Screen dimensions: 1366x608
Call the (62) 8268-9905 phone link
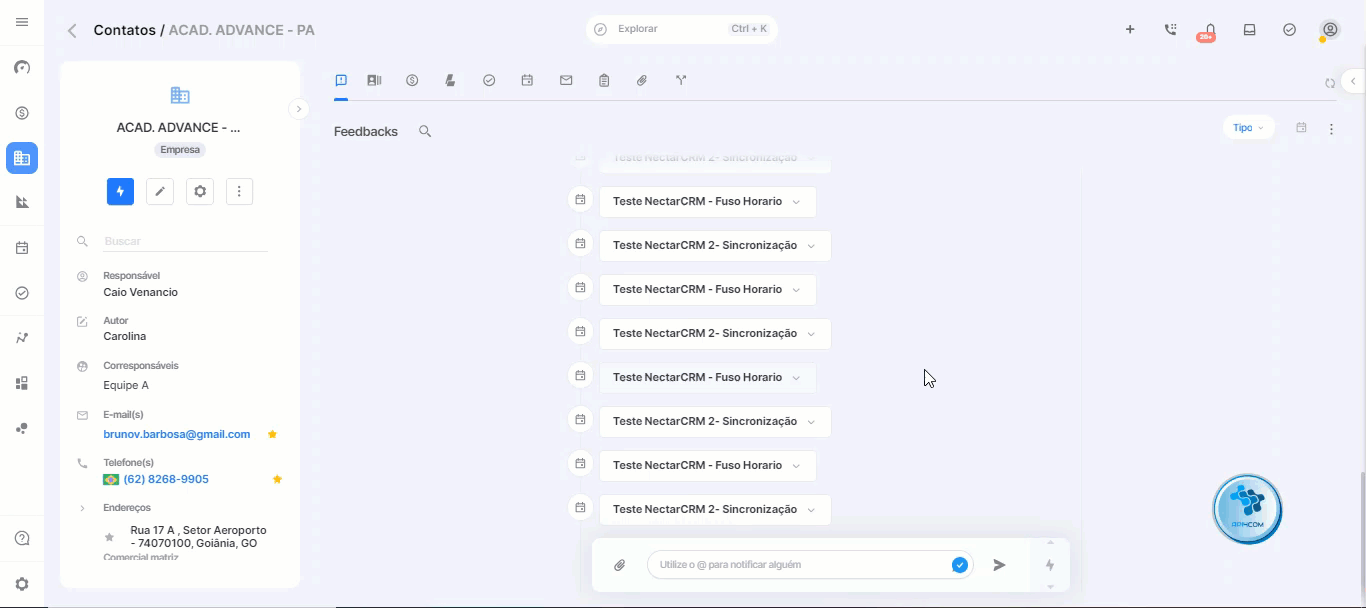(166, 479)
